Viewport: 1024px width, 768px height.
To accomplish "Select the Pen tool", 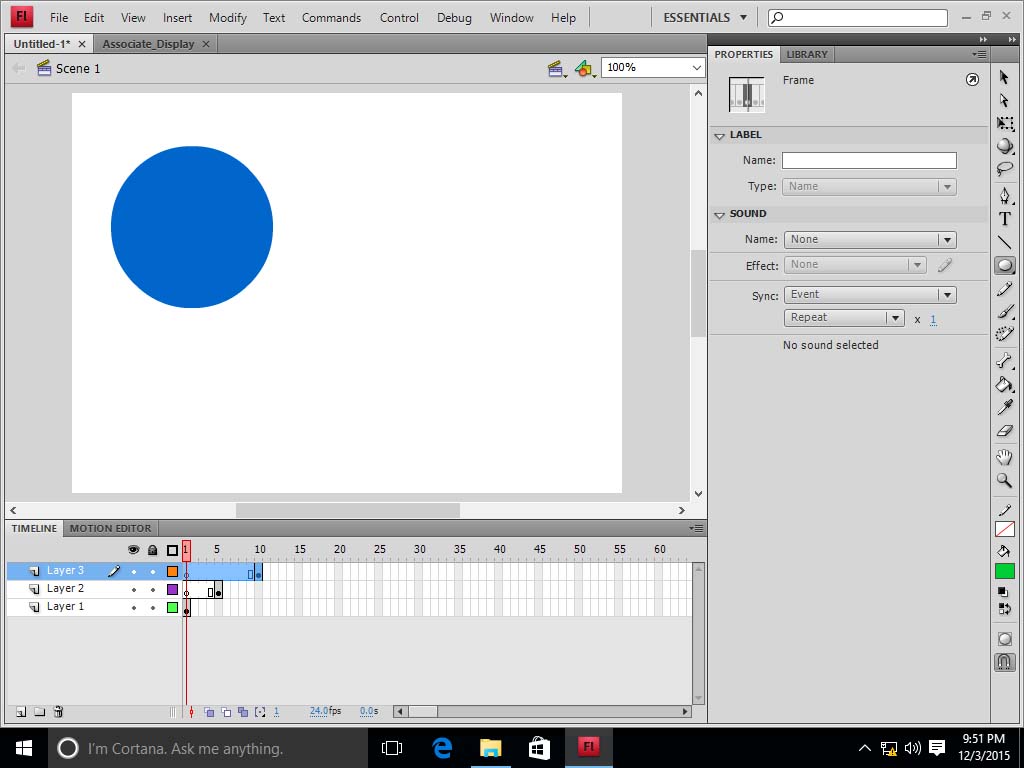I will (1004, 195).
